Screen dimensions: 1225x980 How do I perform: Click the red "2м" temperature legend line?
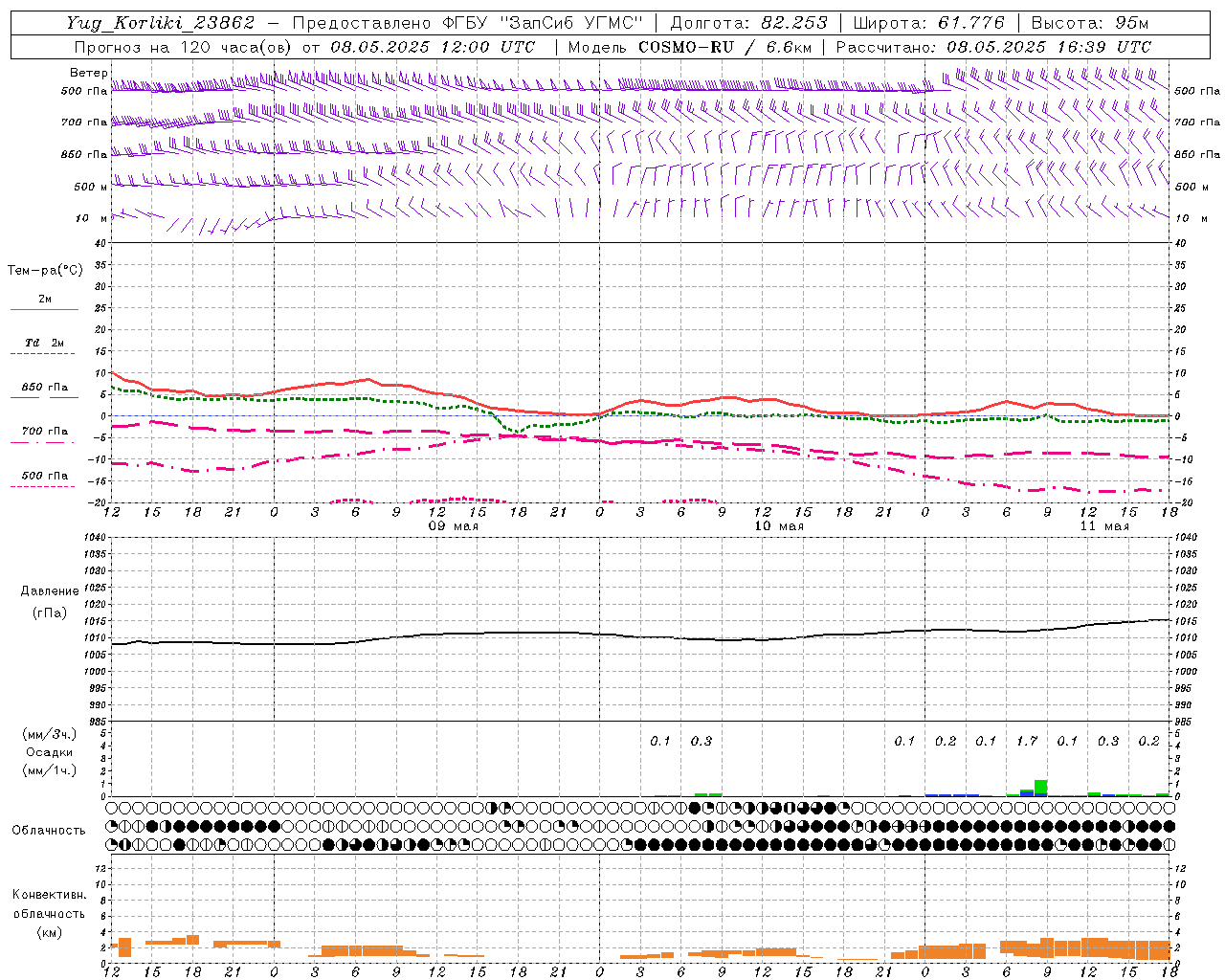point(44,309)
